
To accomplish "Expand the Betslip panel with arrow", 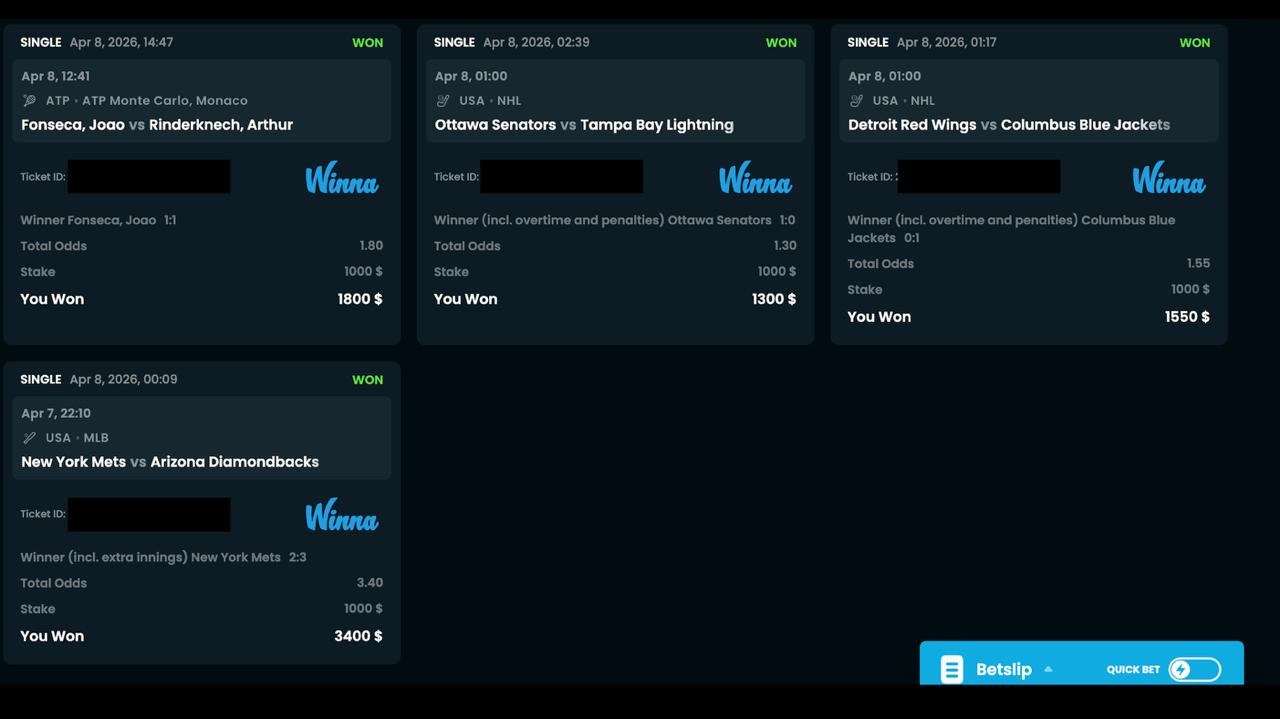I will (1048, 669).
